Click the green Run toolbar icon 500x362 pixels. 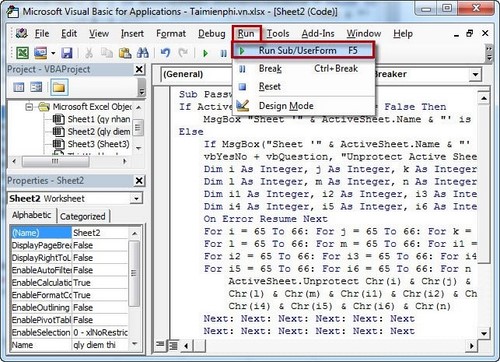(x=205, y=53)
